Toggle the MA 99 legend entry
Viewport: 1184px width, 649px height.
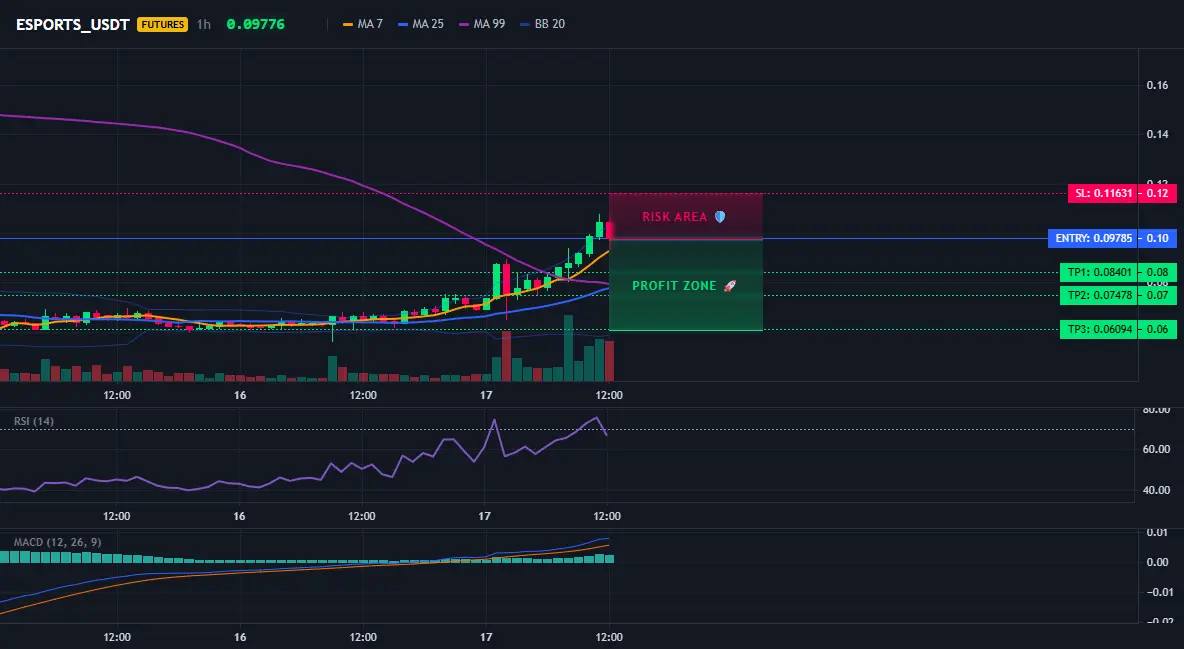482,24
